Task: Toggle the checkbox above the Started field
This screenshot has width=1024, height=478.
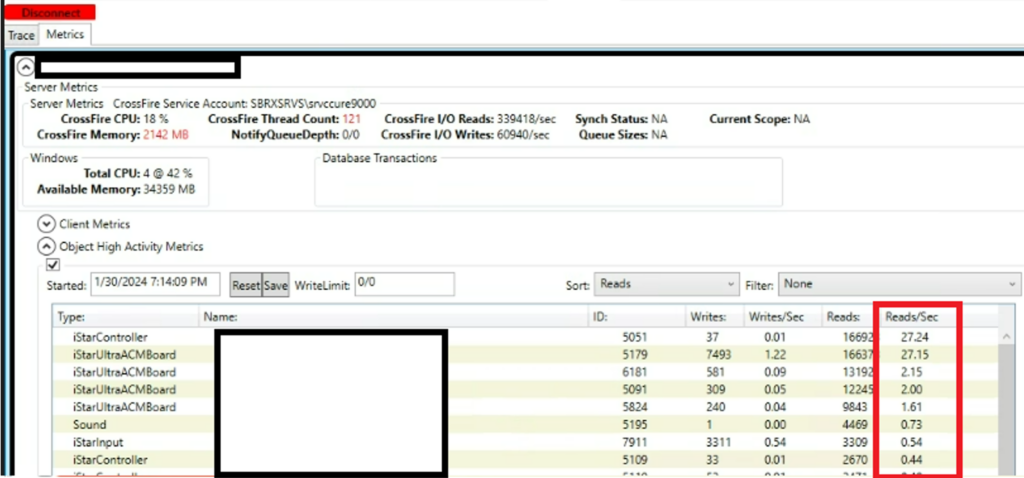Action: coord(53,265)
